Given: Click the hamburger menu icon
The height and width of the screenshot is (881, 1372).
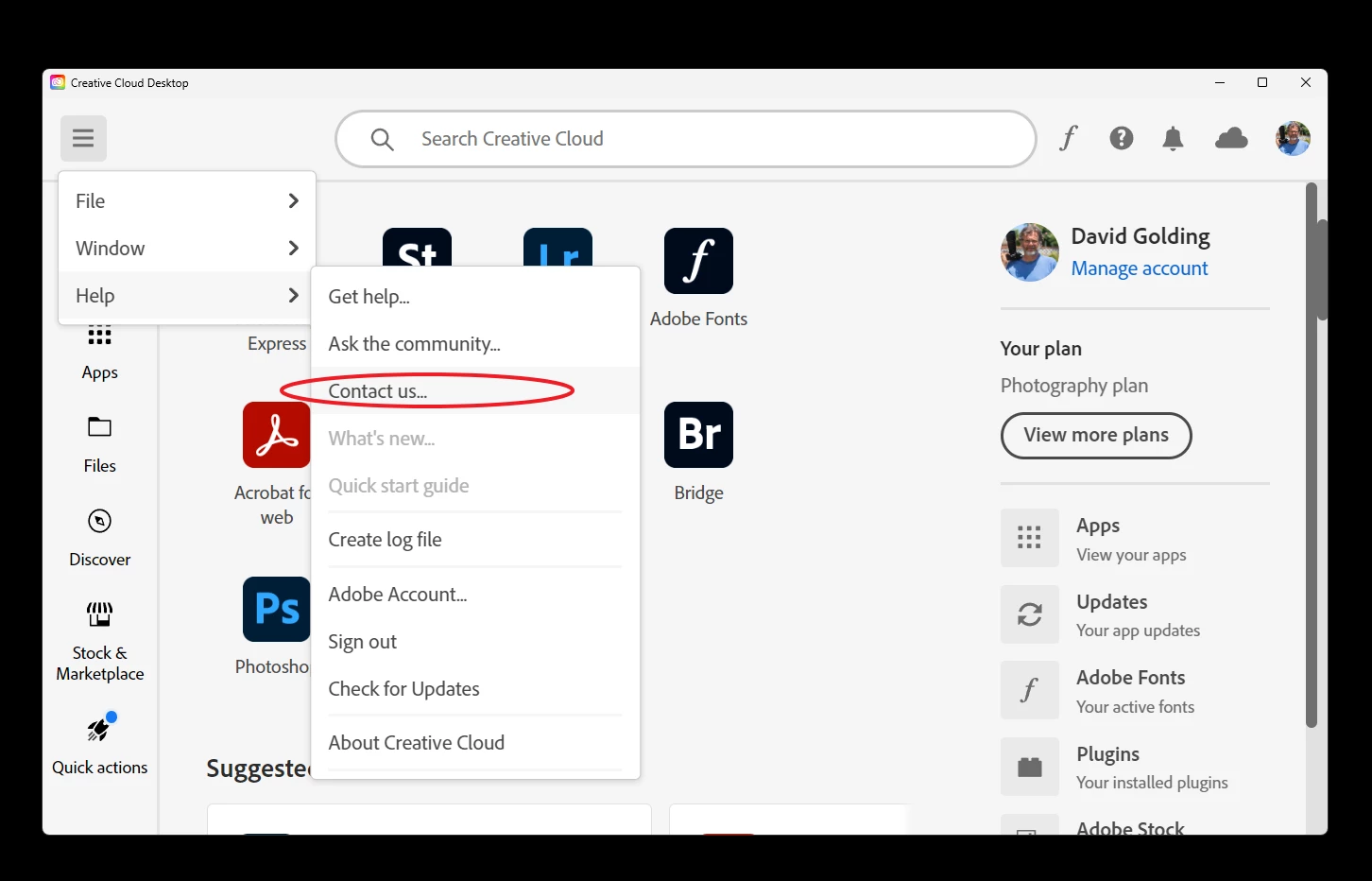Looking at the screenshot, I should click(83, 138).
